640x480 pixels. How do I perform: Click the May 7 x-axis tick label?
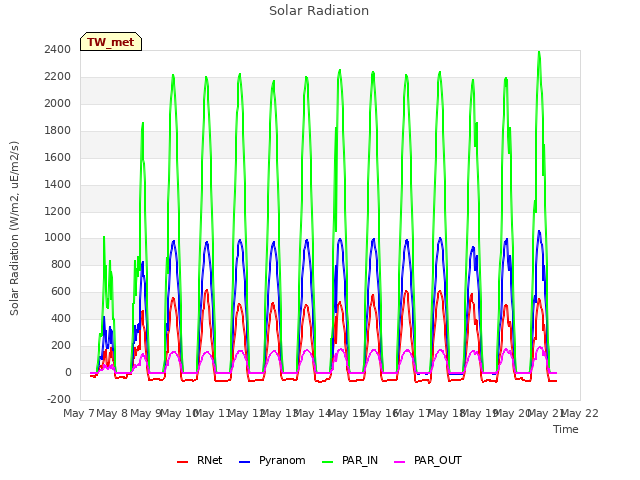tap(79, 413)
